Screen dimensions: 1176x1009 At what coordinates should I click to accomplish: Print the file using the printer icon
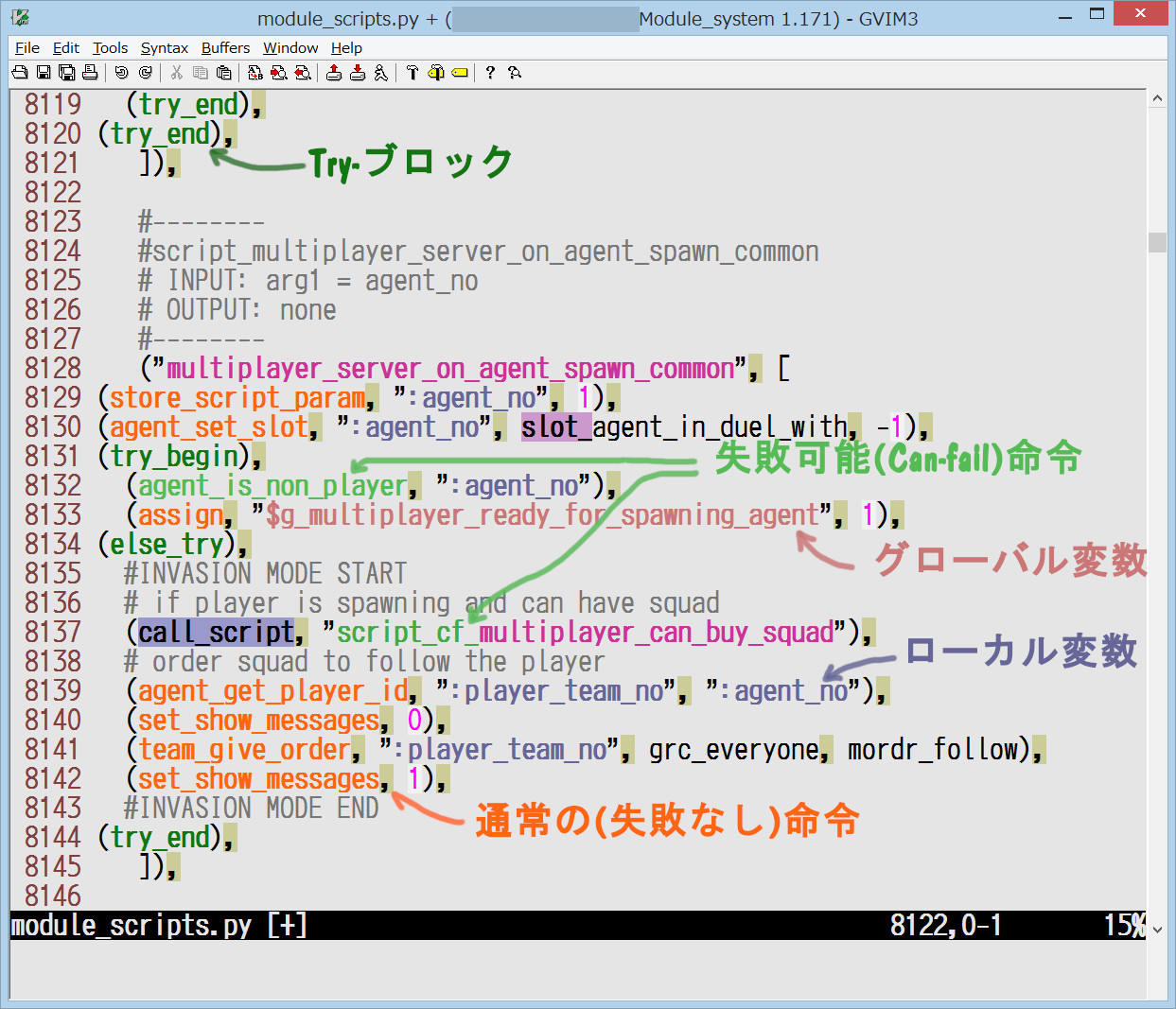pos(90,73)
